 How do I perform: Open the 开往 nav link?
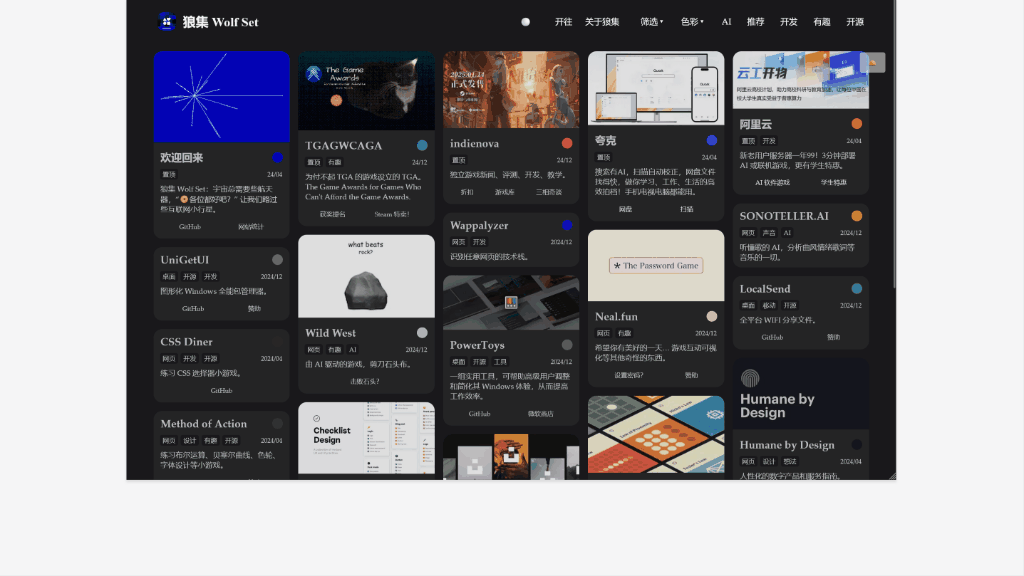(563, 22)
